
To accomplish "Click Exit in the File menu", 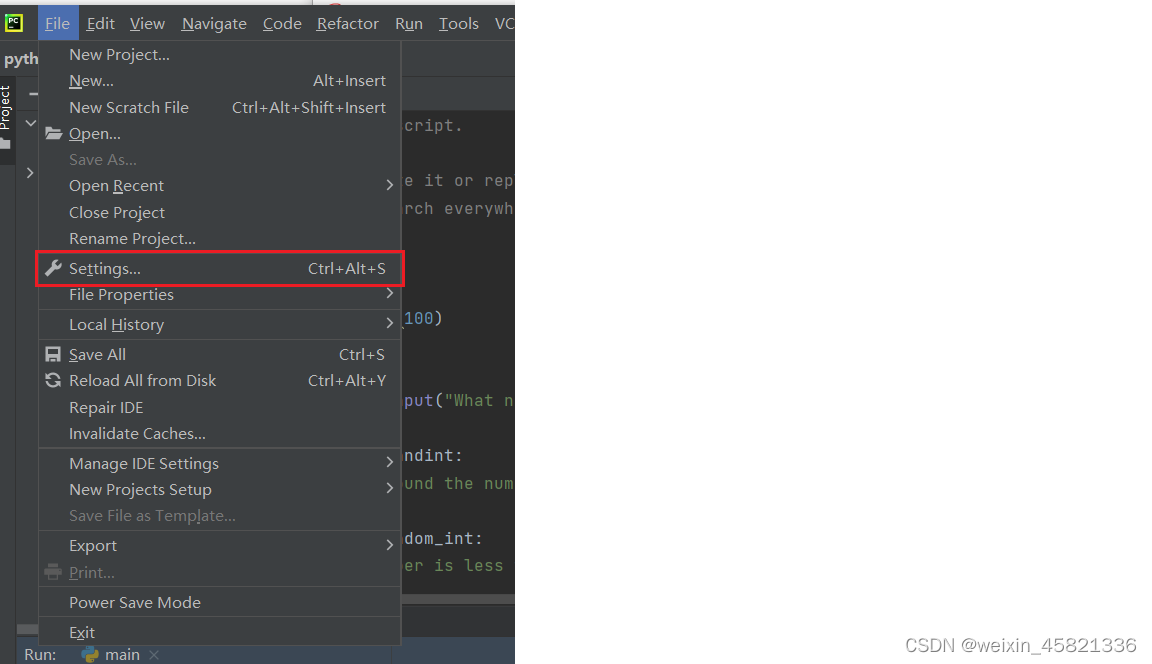I will pos(82,633).
